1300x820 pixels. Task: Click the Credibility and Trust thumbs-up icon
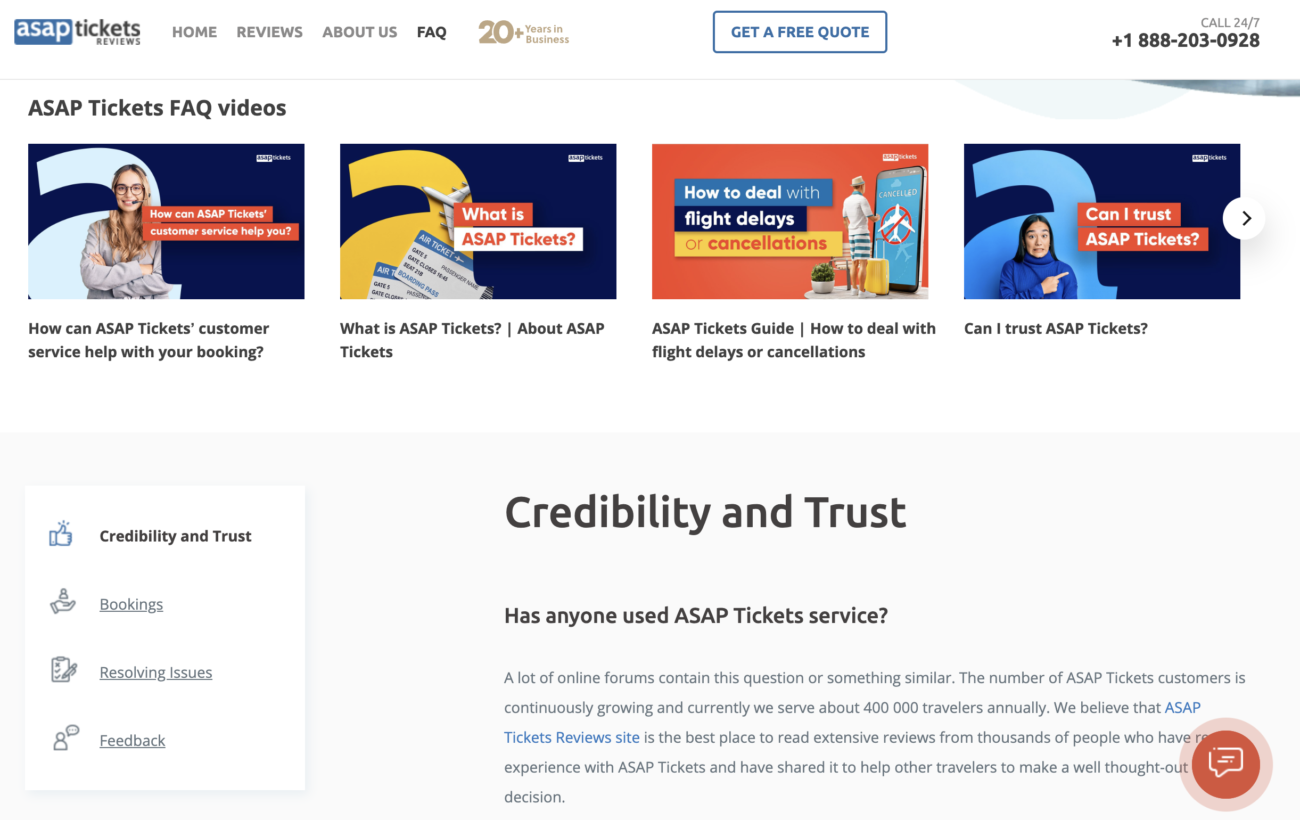pos(61,534)
